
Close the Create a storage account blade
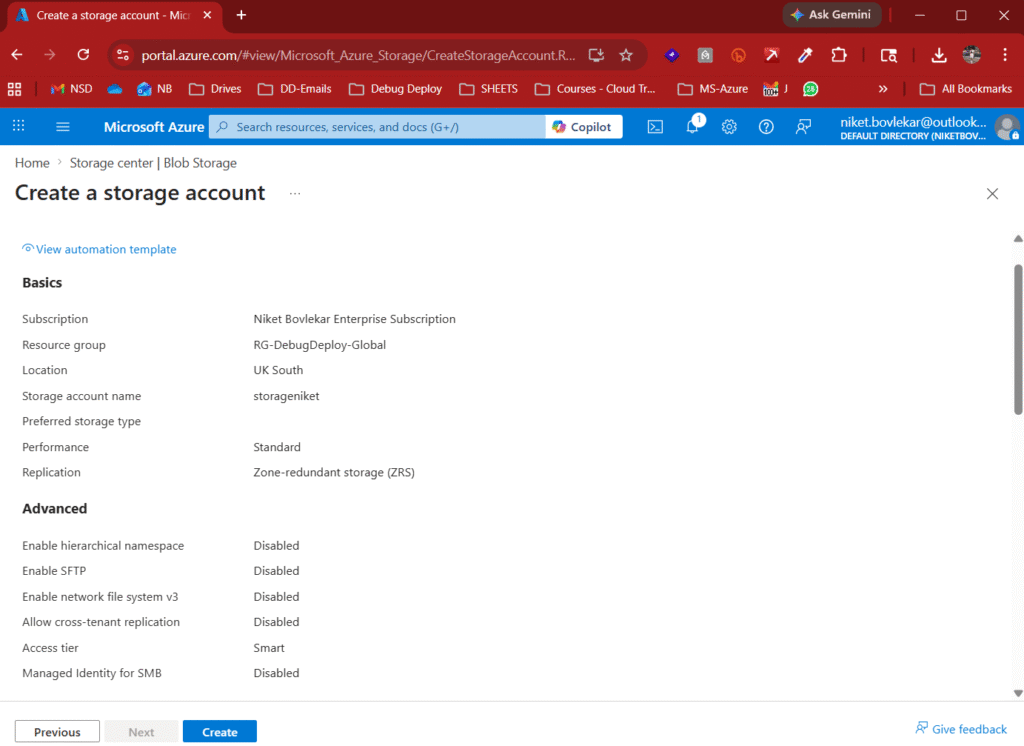coord(992,193)
